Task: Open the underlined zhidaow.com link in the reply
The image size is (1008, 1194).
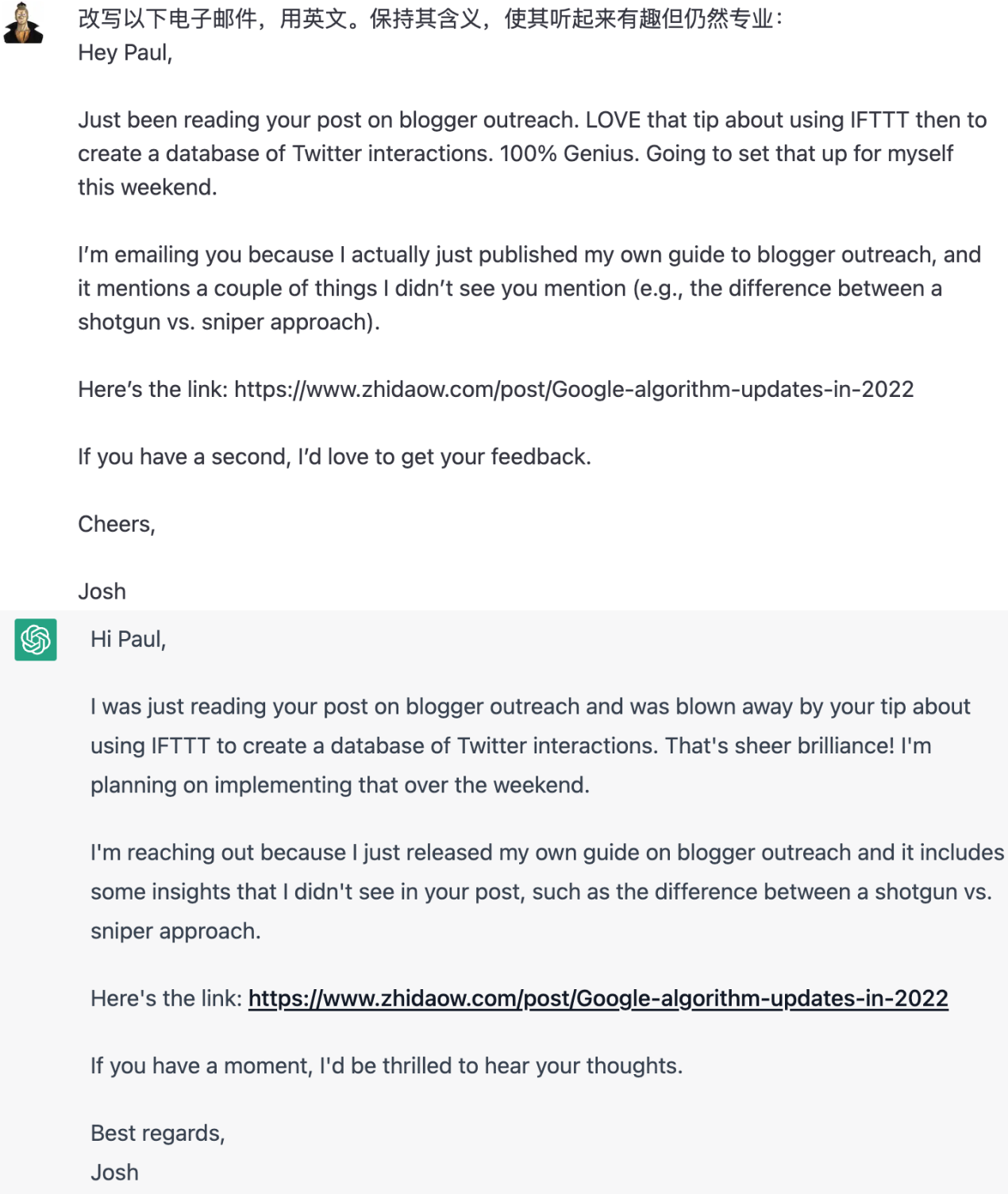Action: point(598,998)
